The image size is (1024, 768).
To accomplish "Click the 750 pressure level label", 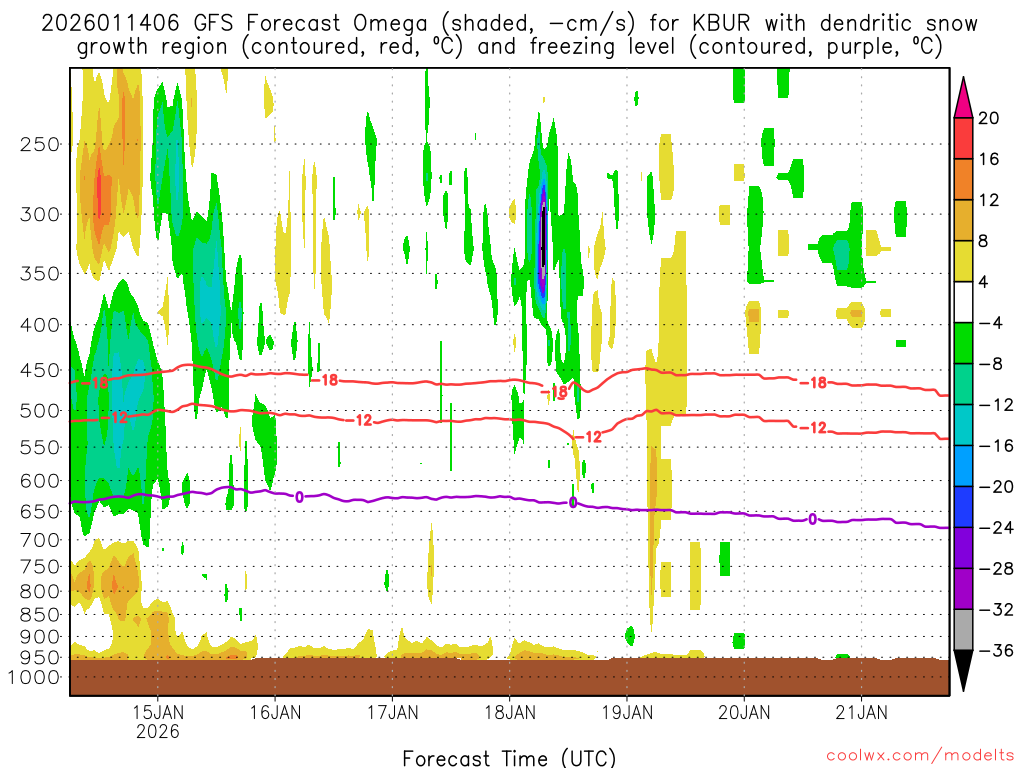I will pyautogui.click(x=40, y=566).
